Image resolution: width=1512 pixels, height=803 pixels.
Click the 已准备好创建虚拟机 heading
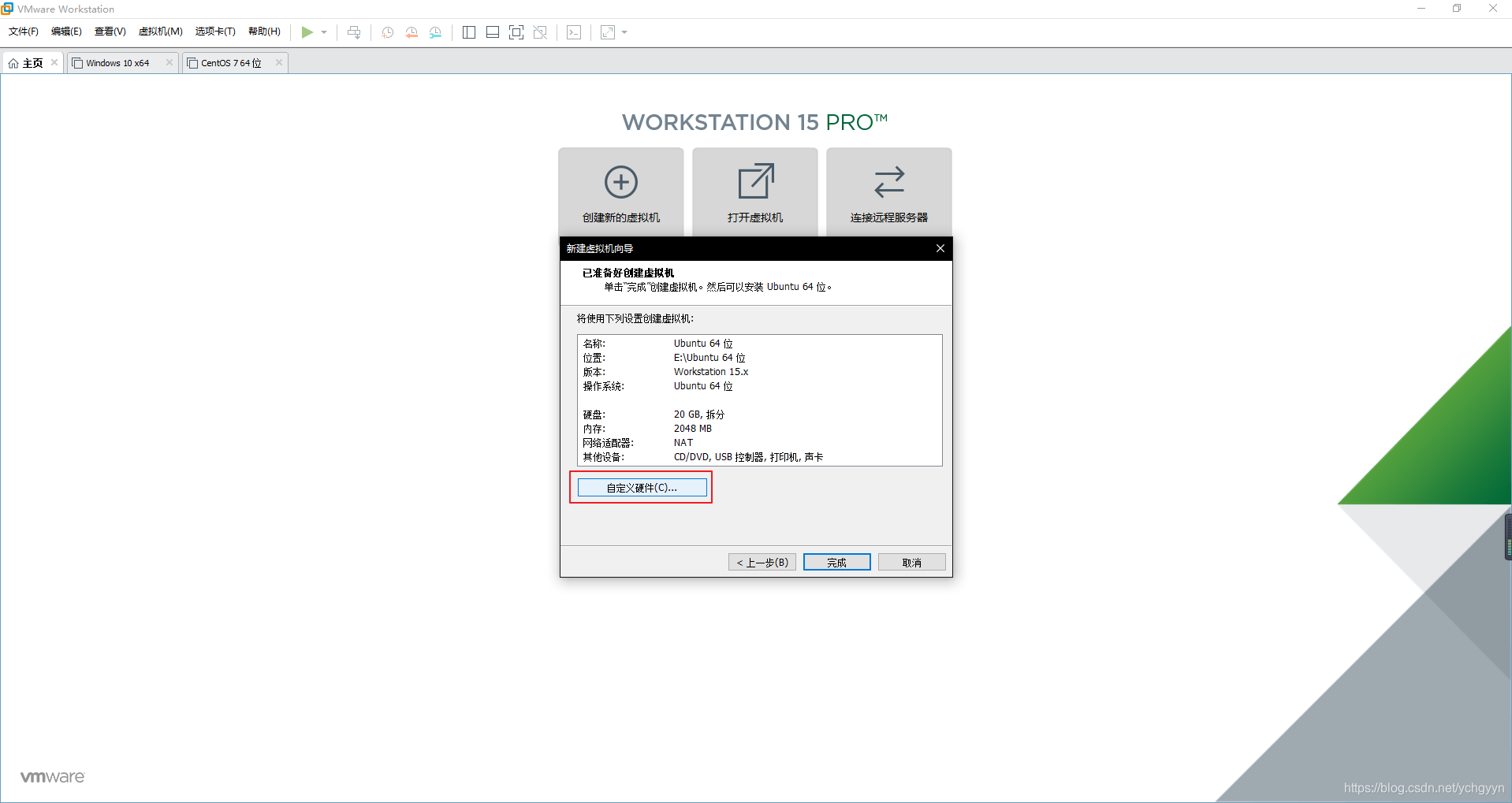tap(628, 273)
